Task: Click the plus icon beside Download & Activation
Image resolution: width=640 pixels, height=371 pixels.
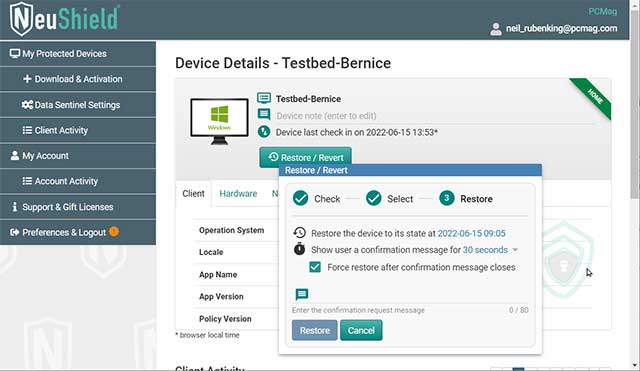Action: coord(27,79)
